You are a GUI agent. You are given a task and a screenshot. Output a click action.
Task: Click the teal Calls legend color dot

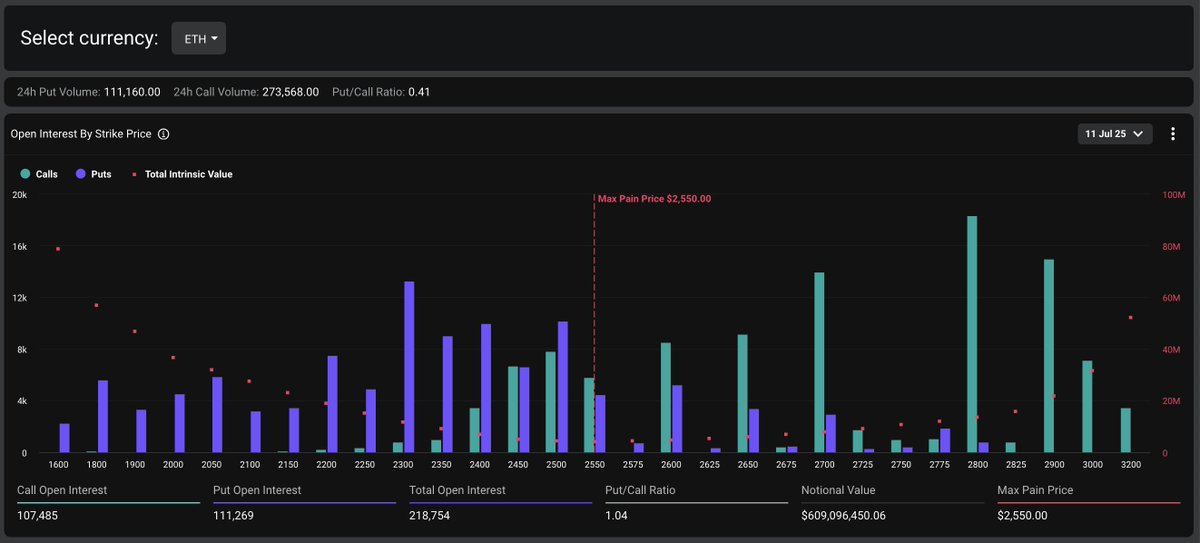[25, 174]
